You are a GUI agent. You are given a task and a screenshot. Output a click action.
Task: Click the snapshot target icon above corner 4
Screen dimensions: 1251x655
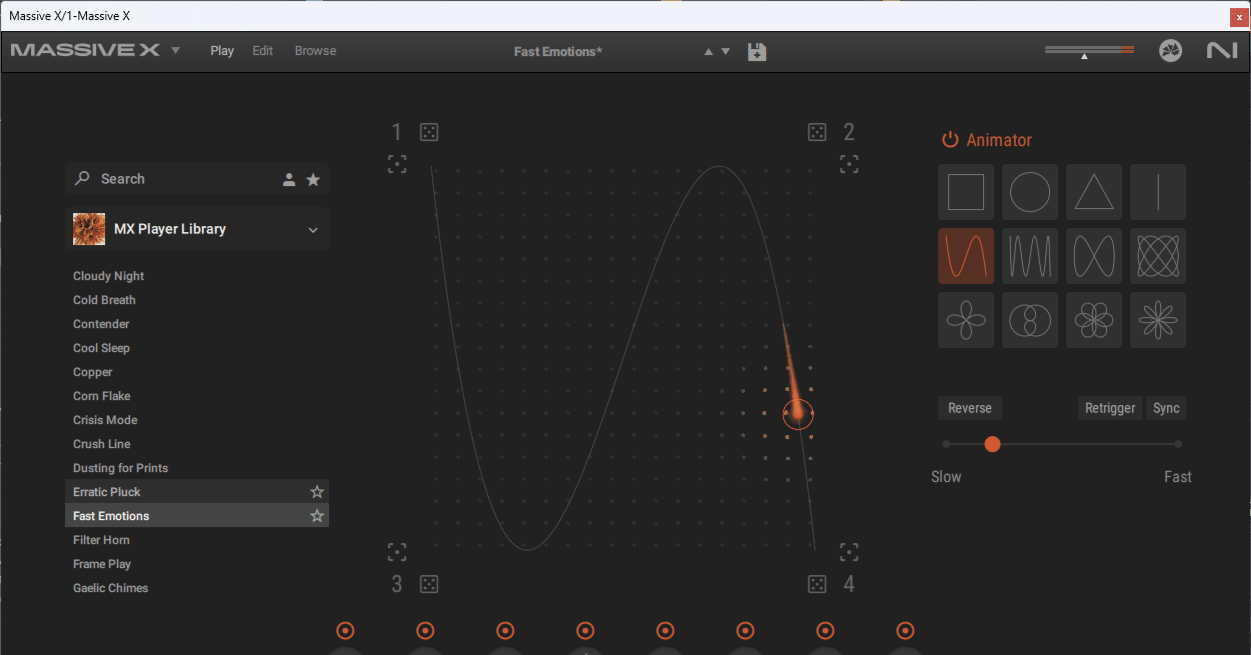coord(849,552)
